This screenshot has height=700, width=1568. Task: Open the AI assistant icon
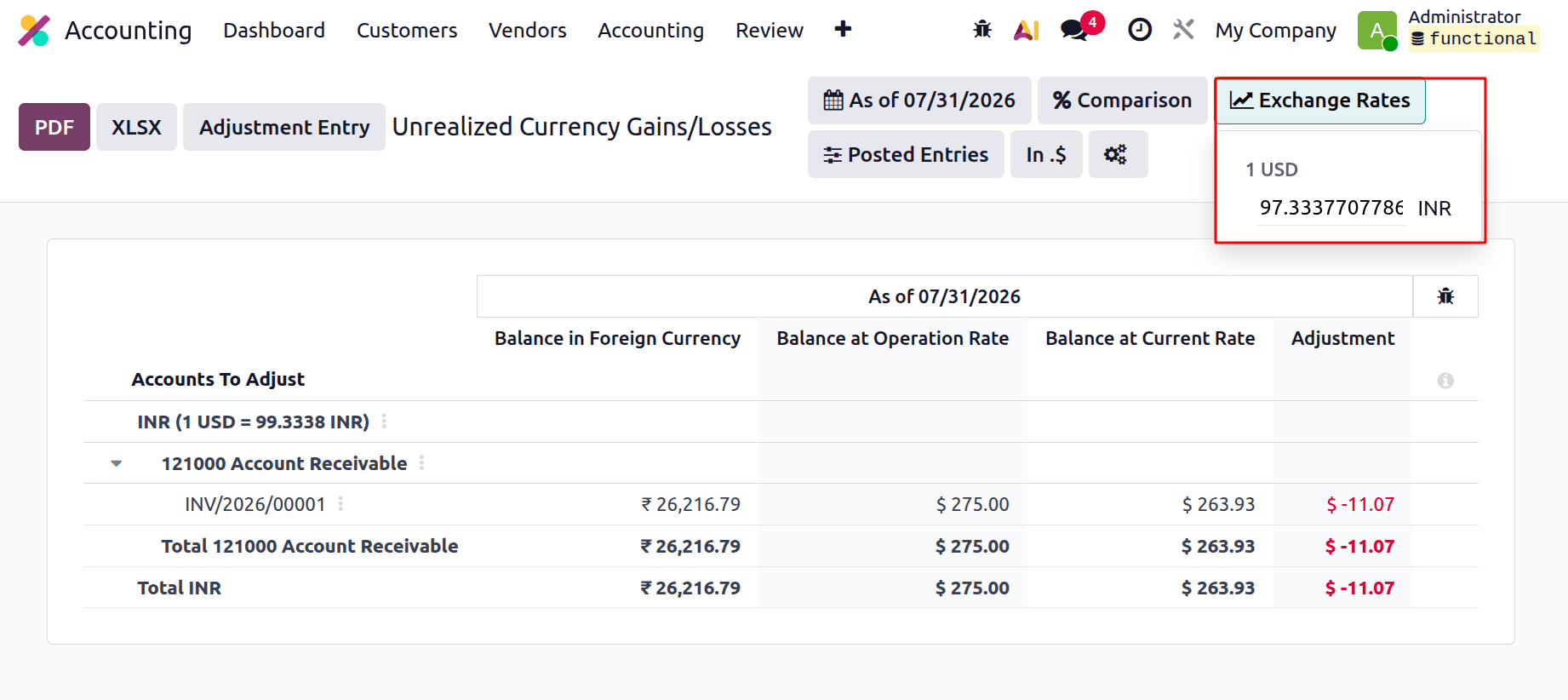[1027, 31]
